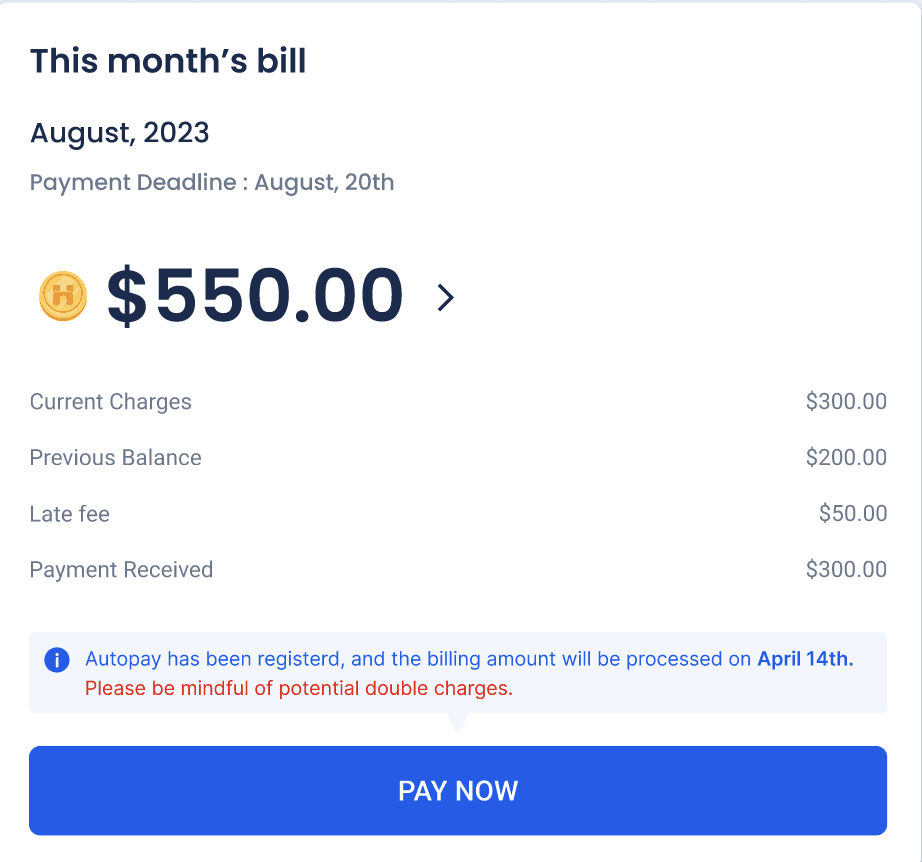The image size is (922, 862).
Task: Select the Late fee label
Action: pyautogui.click(x=70, y=514)
